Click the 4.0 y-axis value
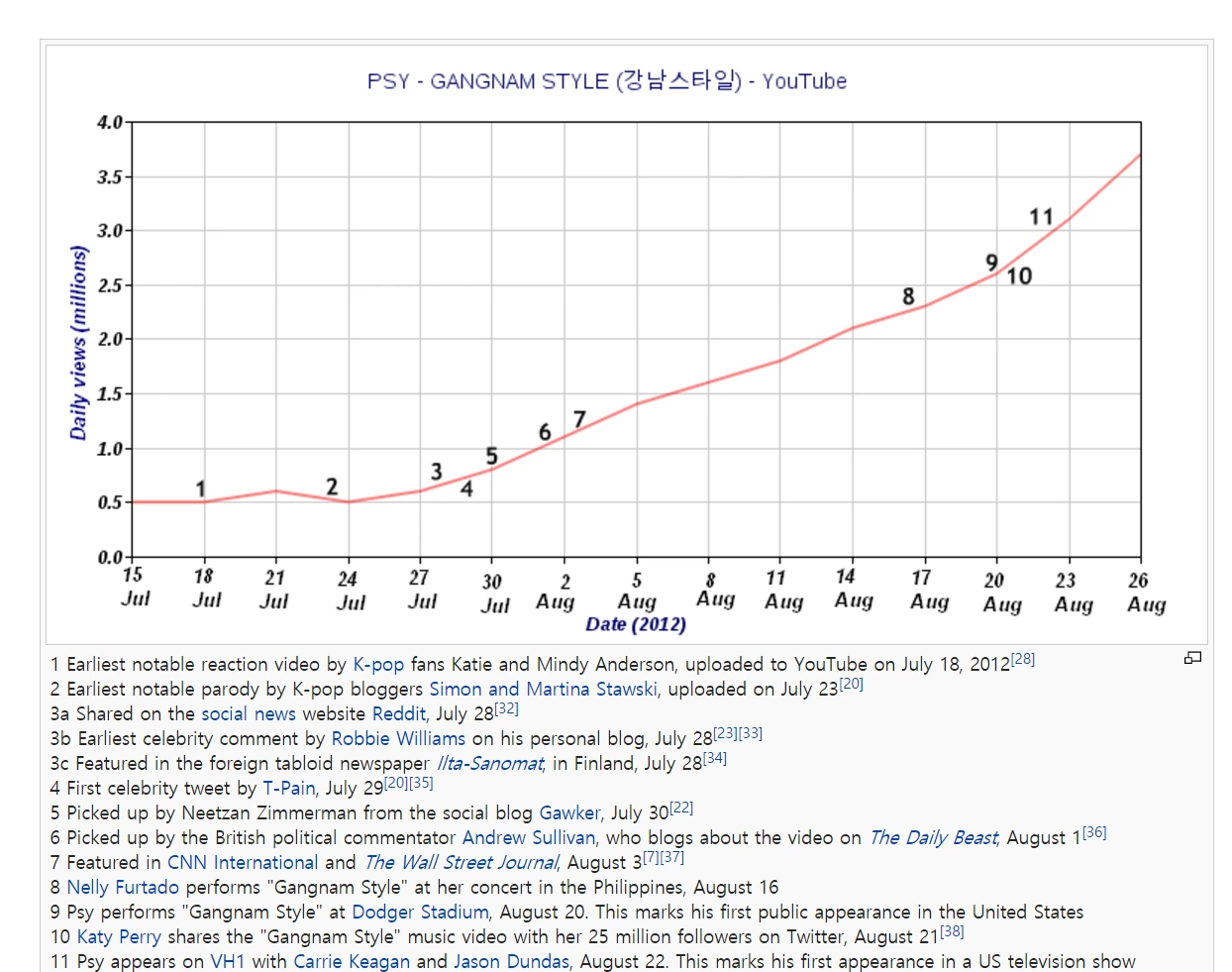 pyautogui.click(x=109, y=123)
